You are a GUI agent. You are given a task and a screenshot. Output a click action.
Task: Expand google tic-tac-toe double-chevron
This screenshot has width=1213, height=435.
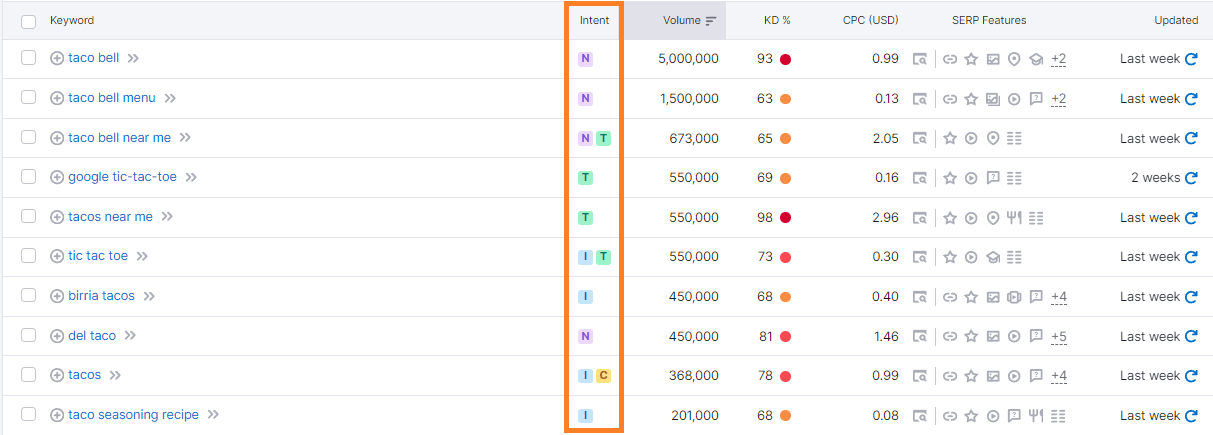(x=191, y=177)
